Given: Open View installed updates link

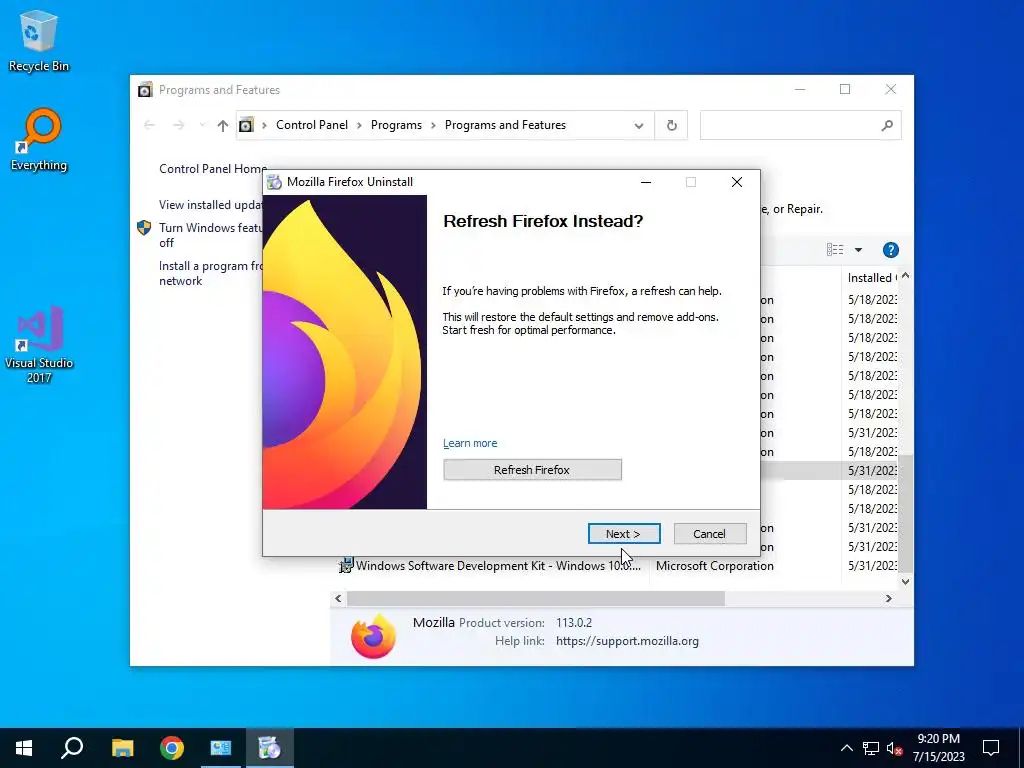Looking at the screenshot, I should [x=211, y=204].
